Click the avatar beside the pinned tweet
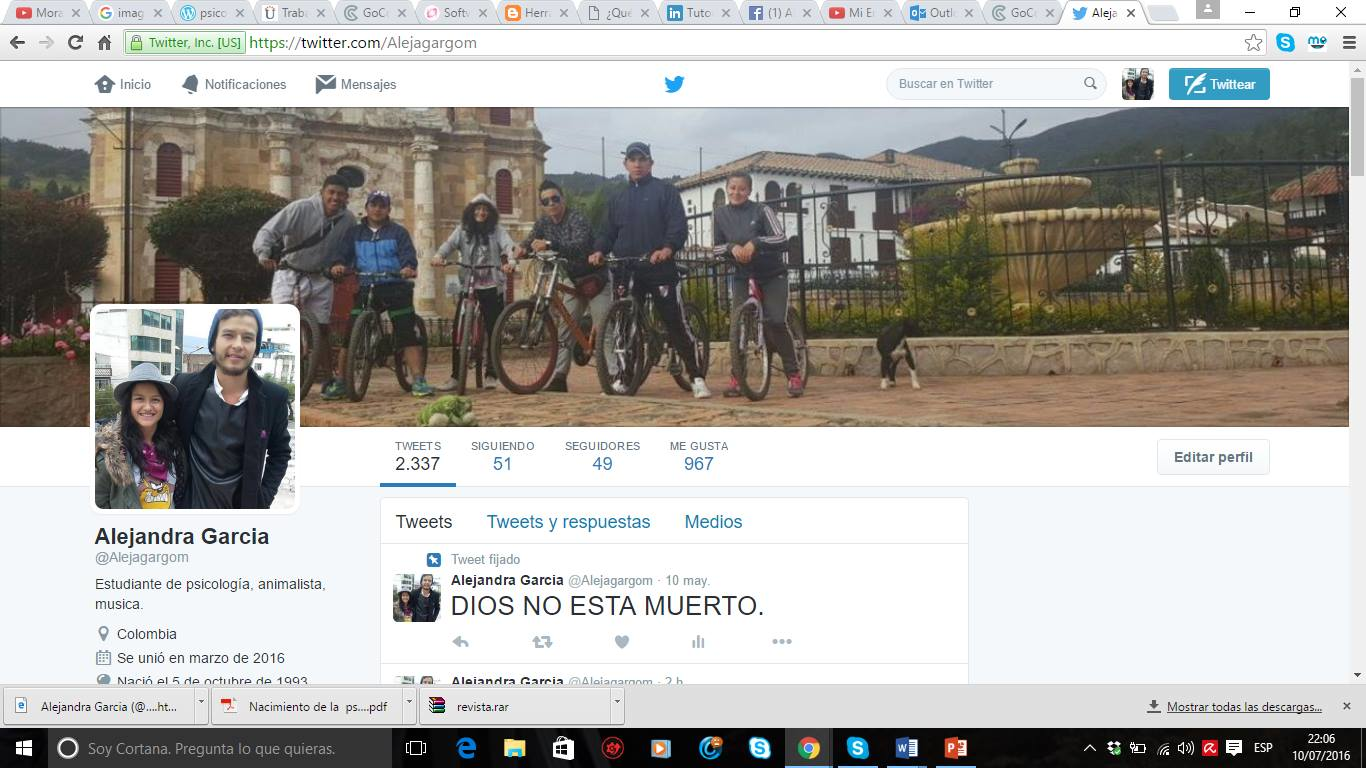The width and height of the screenshot is (1366, 768). [x=416, y=597]
